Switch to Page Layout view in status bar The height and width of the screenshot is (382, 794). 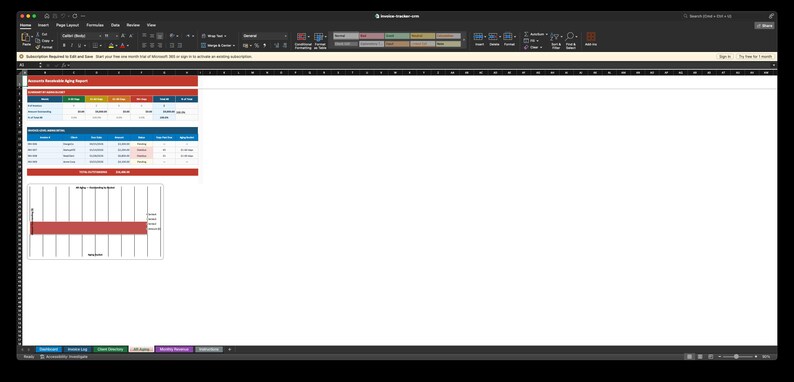coord(700,357)
